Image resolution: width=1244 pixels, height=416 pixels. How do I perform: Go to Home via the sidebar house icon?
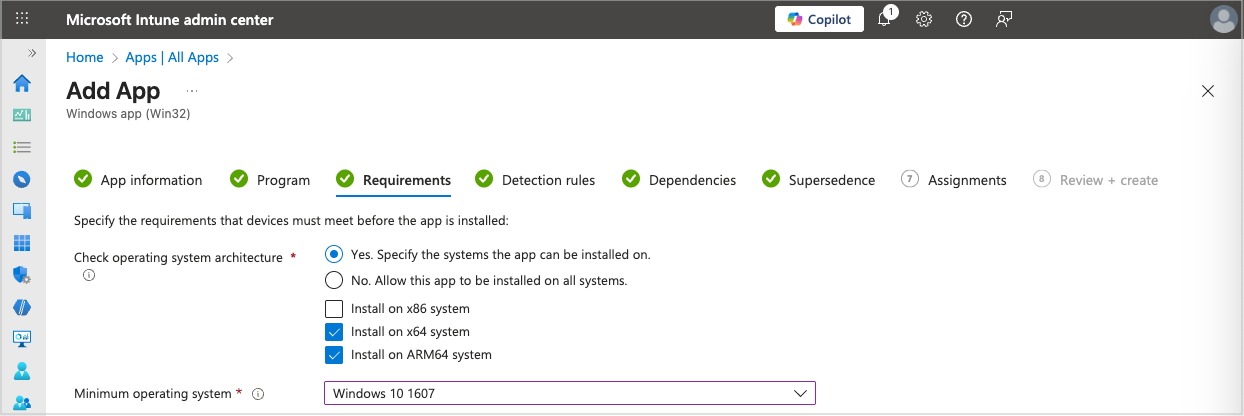click(x=22, y=83)
